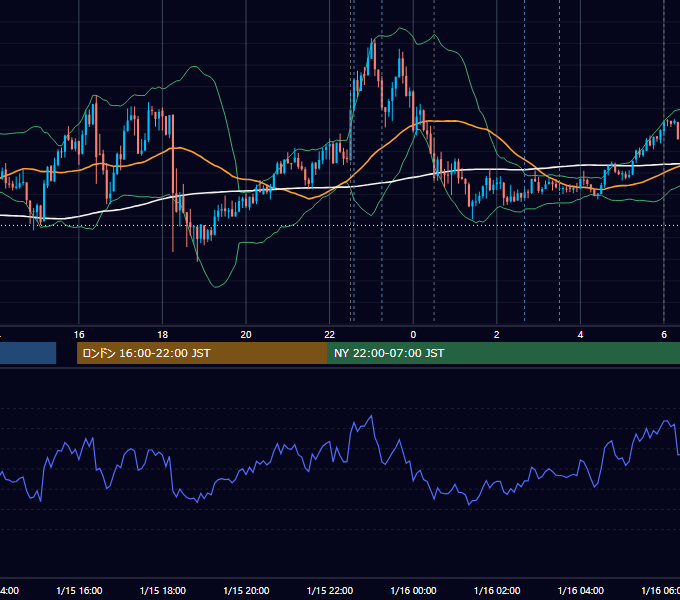Click the 22 hour axis label
Image resolution: width=680 pixels, height=600 pixels.
(x=330, y=335)
